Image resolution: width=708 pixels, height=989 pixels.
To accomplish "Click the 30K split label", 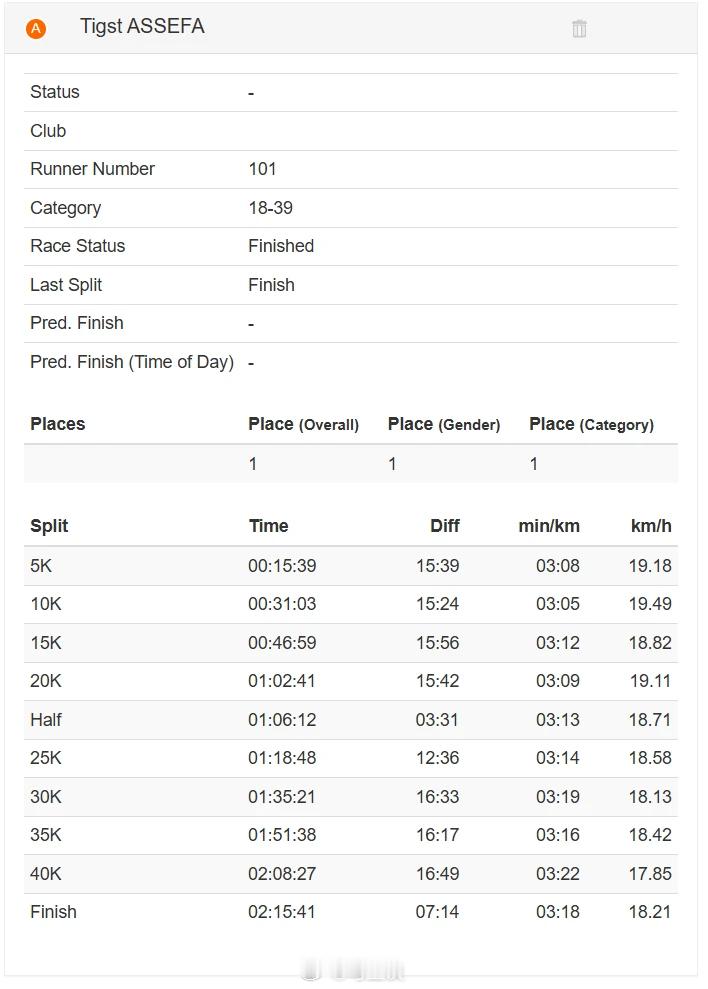I will pyautogui.click(x=46, y=797).
